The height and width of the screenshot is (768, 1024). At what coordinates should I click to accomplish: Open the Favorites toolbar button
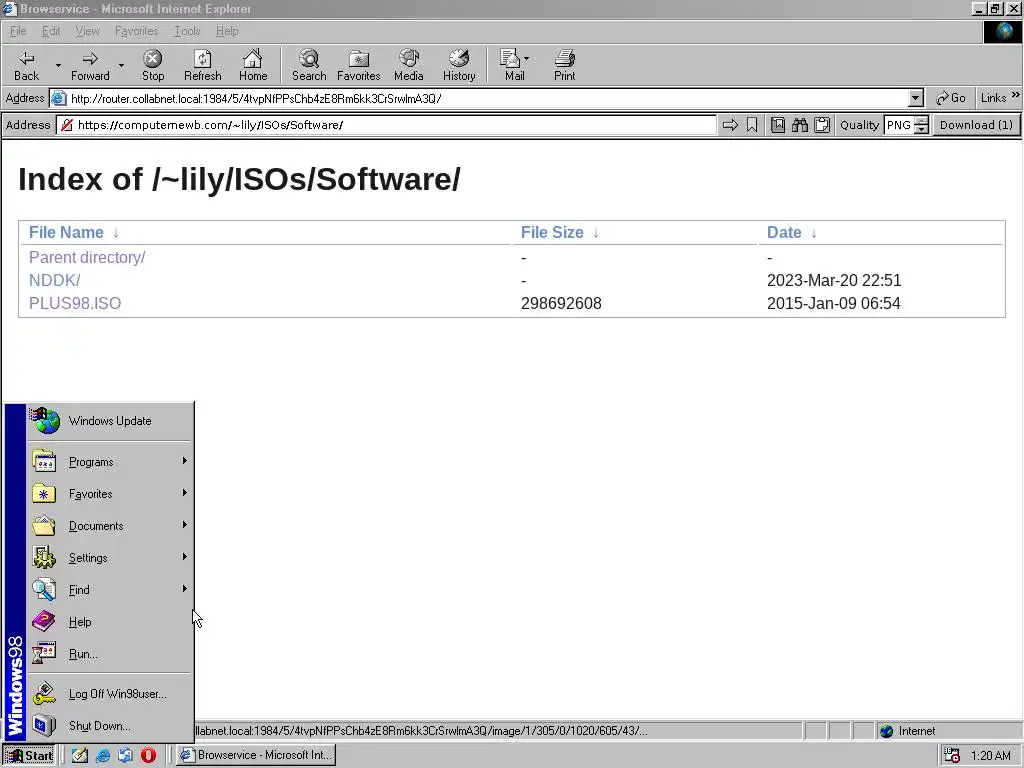point(359,65)
